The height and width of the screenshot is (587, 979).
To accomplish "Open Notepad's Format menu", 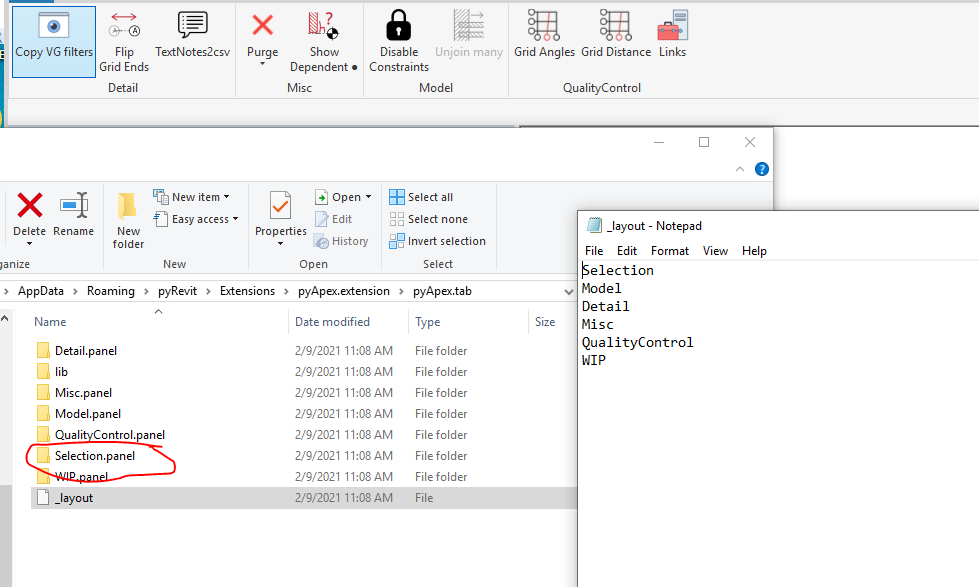I will 670,251.
